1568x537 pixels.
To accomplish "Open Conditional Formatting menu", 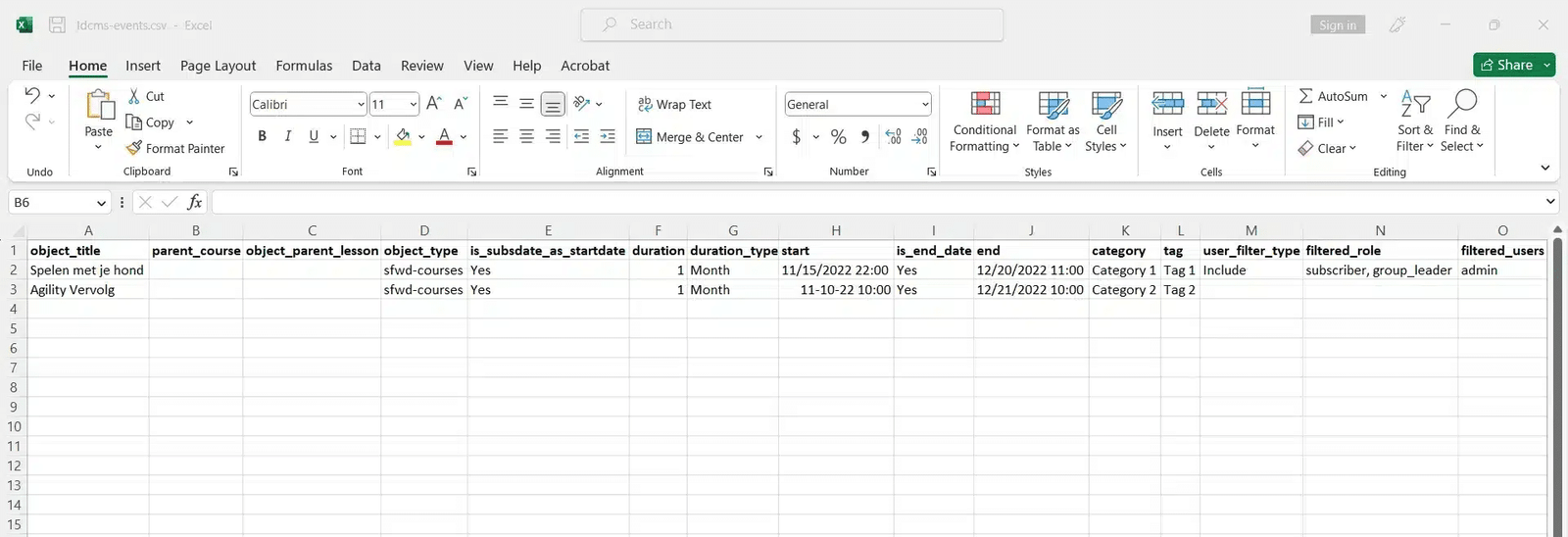I will tap(985, 122).
